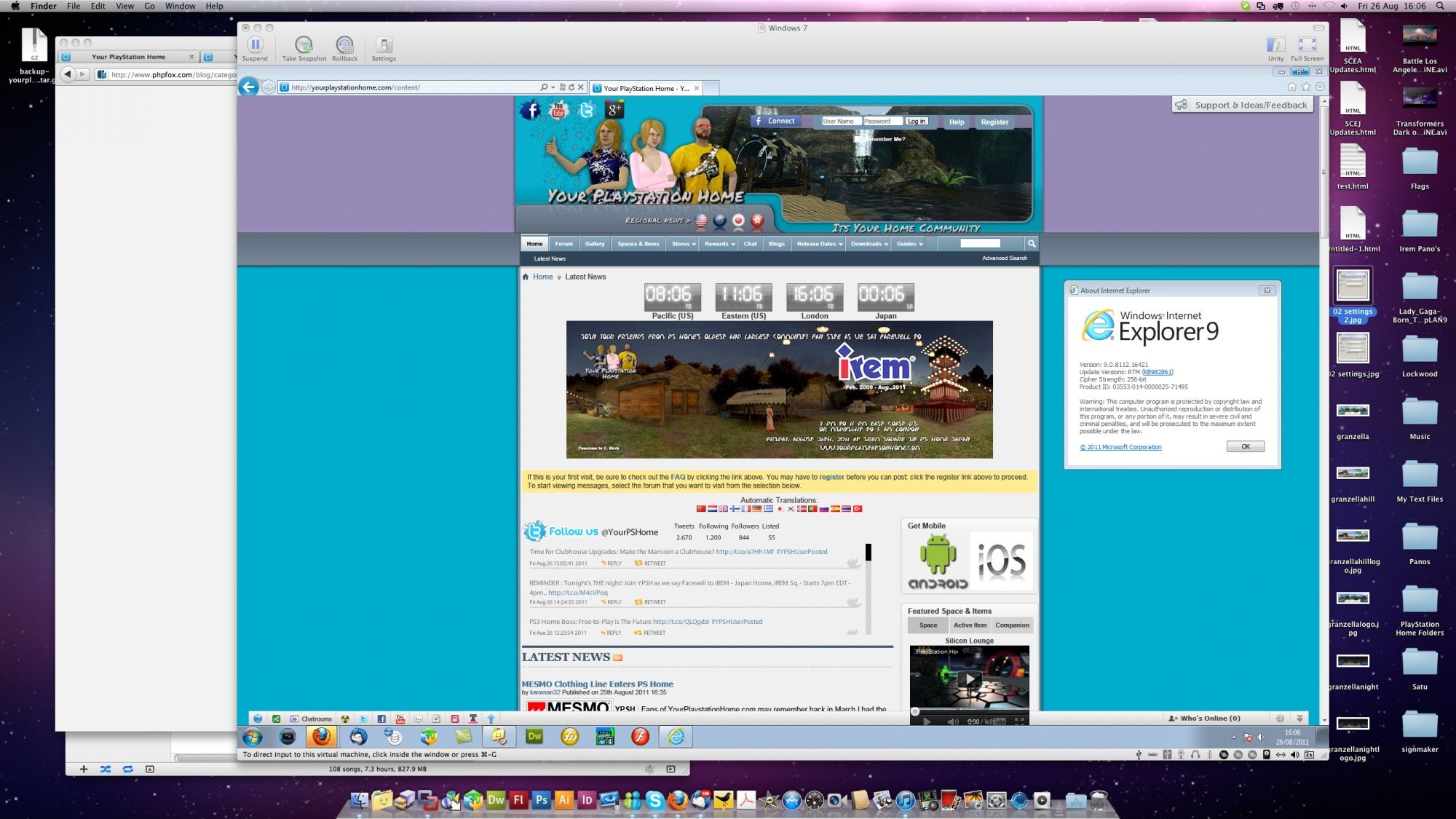Click the LATEST NEWS RSS feed icon
Screen dimensions: 1456x819
click(x=618, y=657)
